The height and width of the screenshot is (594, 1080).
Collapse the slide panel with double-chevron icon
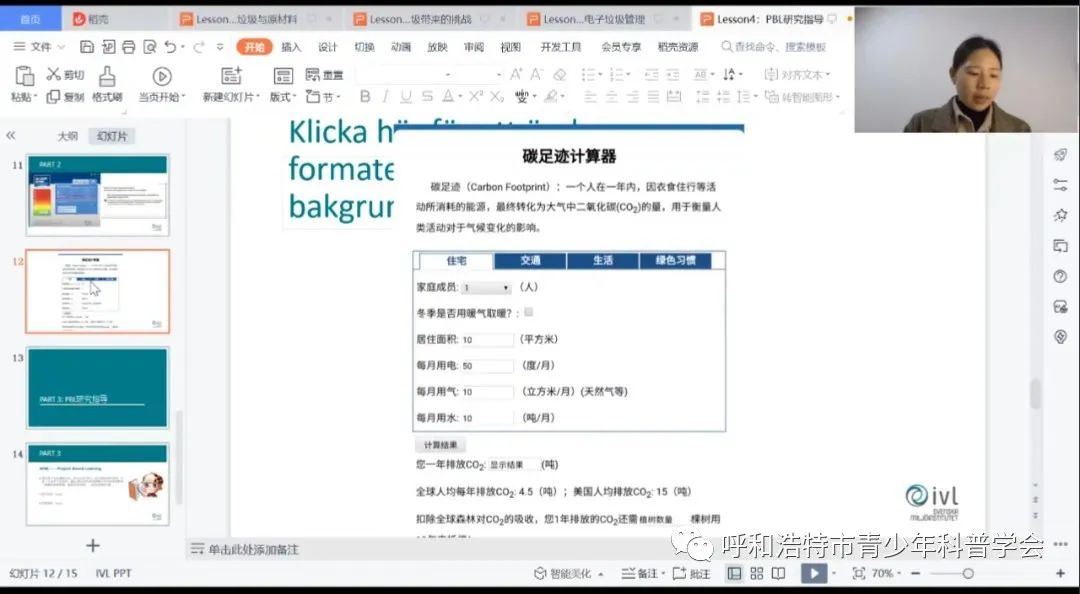pos(11,136)
